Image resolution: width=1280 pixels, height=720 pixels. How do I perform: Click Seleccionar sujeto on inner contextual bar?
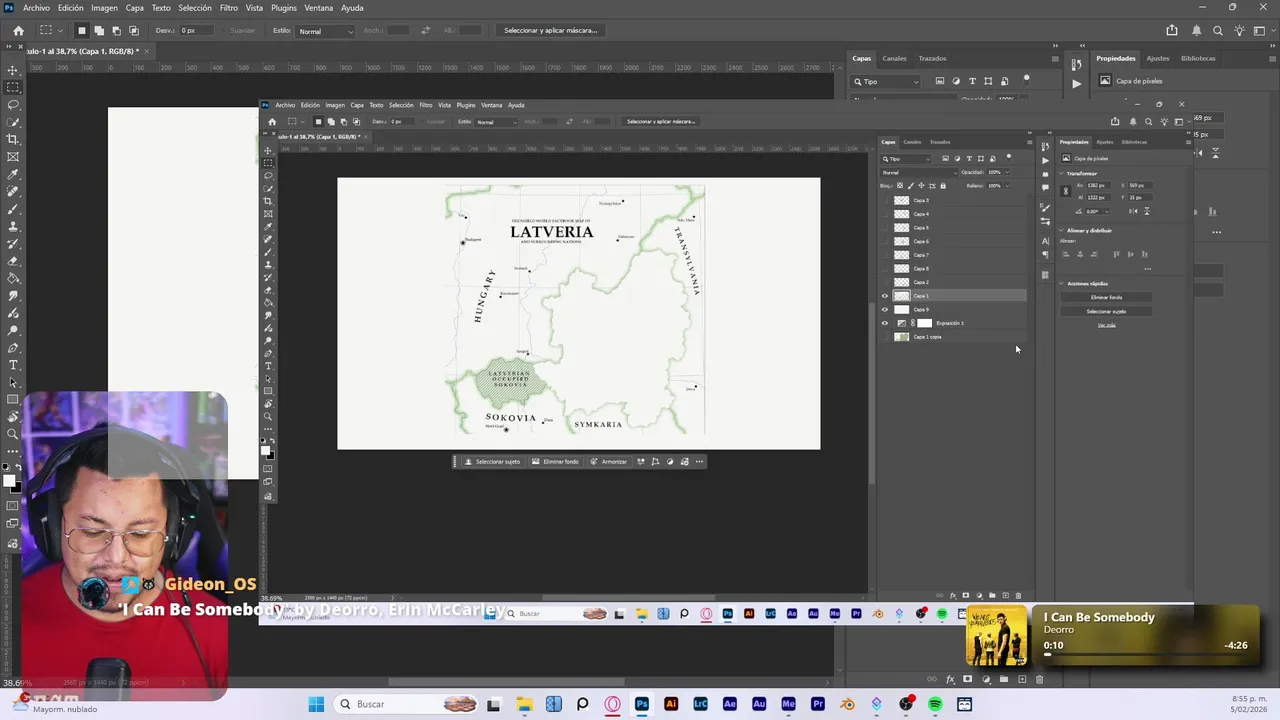(492, 462)
